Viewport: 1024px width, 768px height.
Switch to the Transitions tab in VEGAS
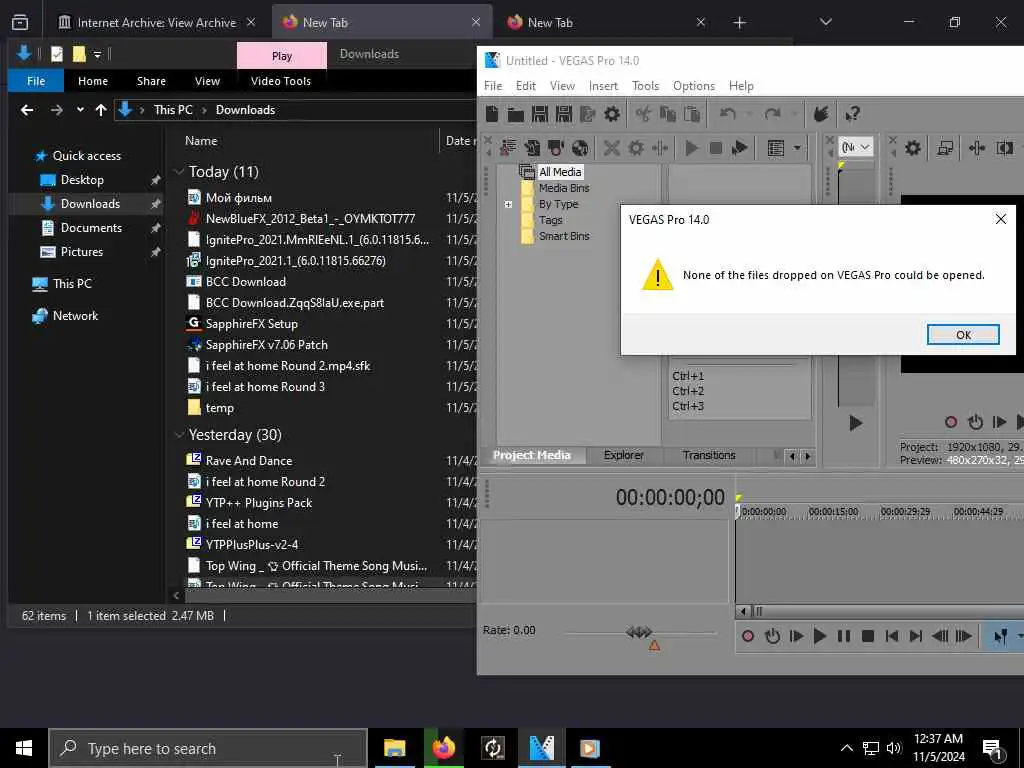point(709,455)
